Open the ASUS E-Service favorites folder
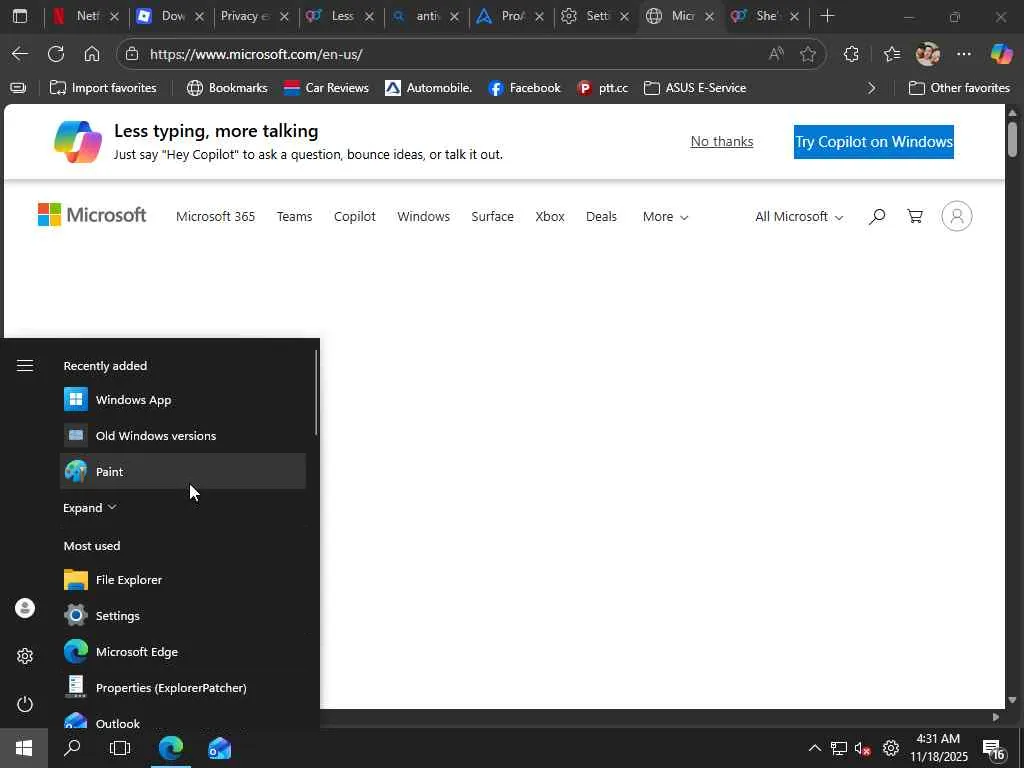This screenshot has height=768, width=1024. click(695, 88)
